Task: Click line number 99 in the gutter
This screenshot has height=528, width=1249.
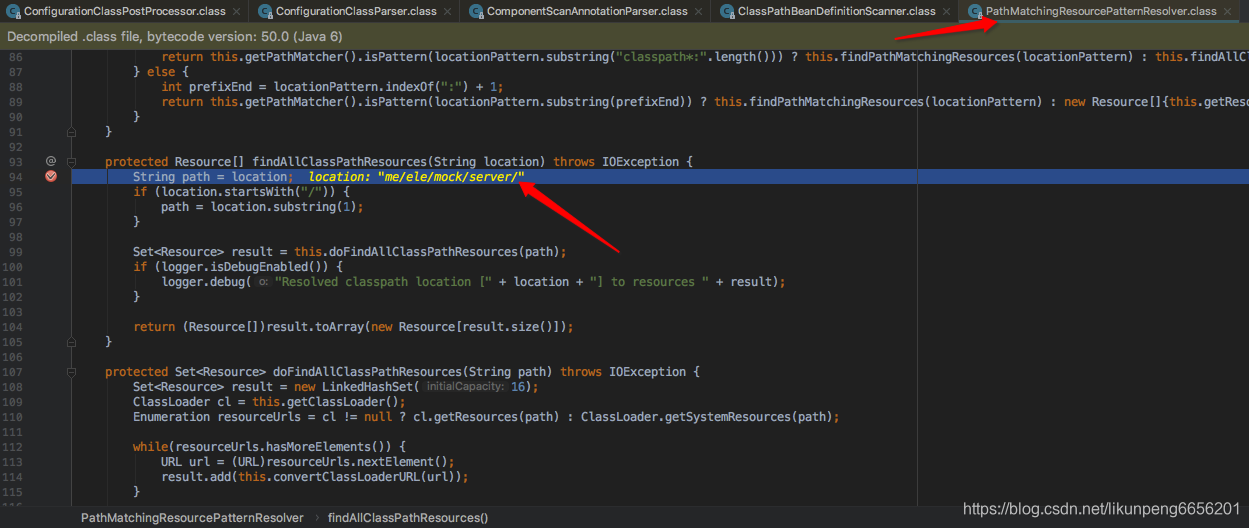Action: click(15, 251)
